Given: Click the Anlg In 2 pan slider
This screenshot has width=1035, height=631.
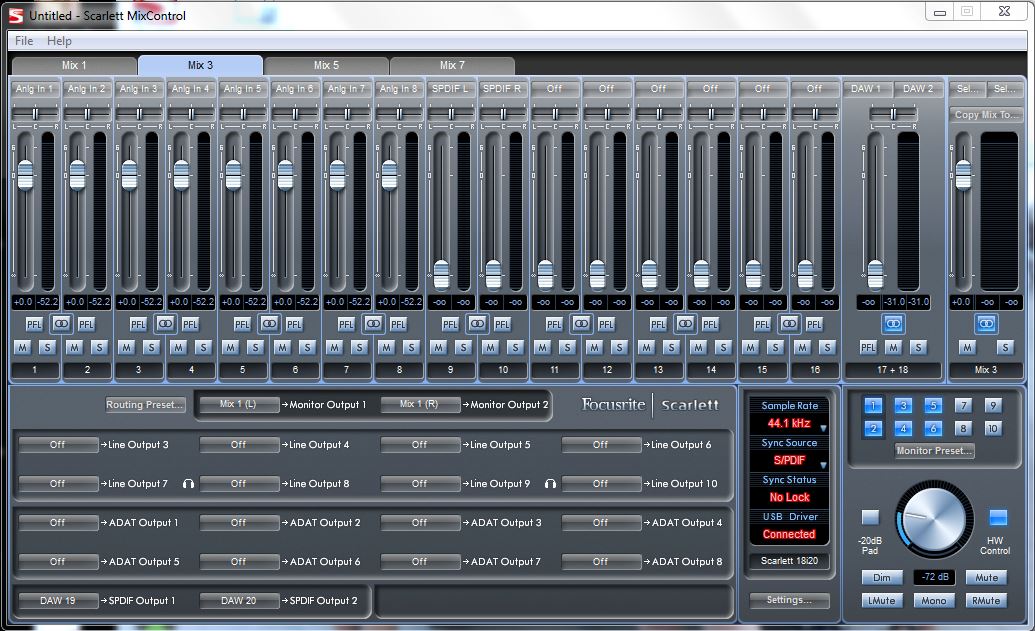Looking at the screenshot, I should [87, 115].
